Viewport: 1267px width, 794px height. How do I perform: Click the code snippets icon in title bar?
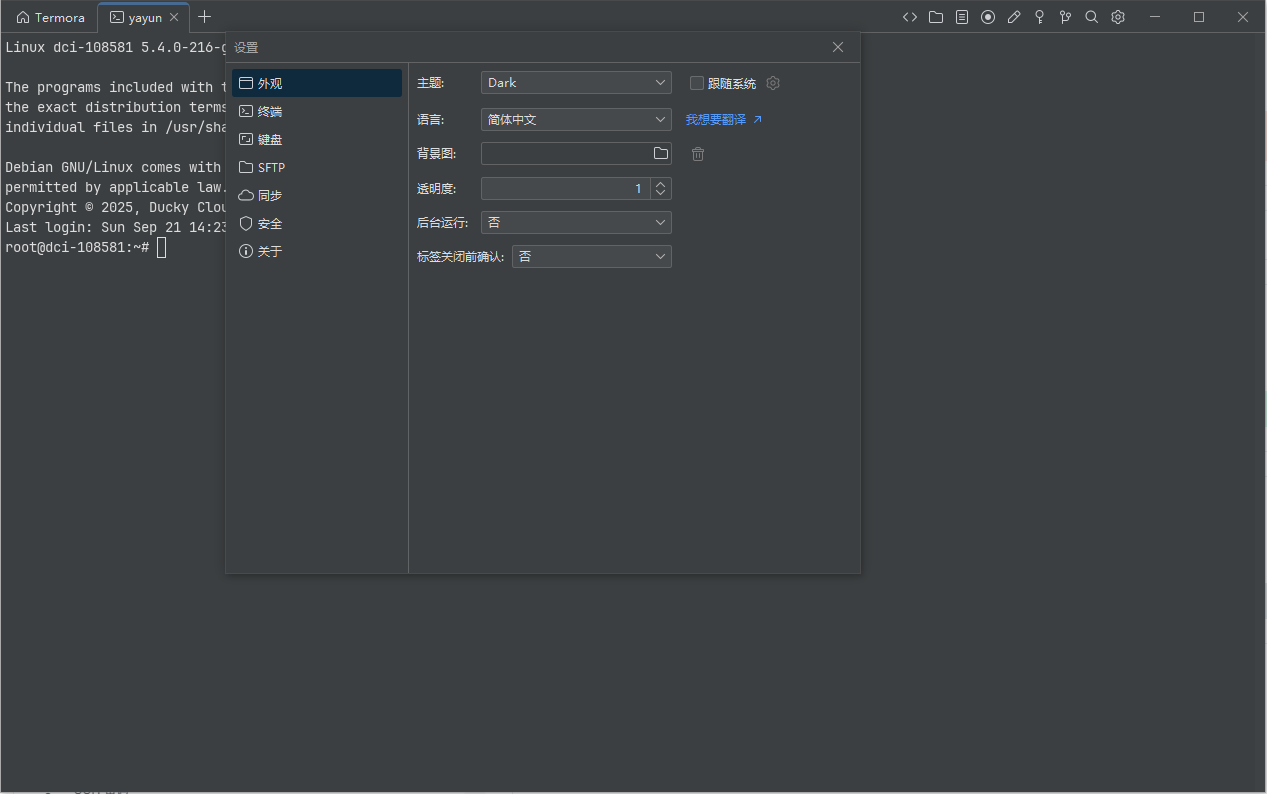coord(909,17)
